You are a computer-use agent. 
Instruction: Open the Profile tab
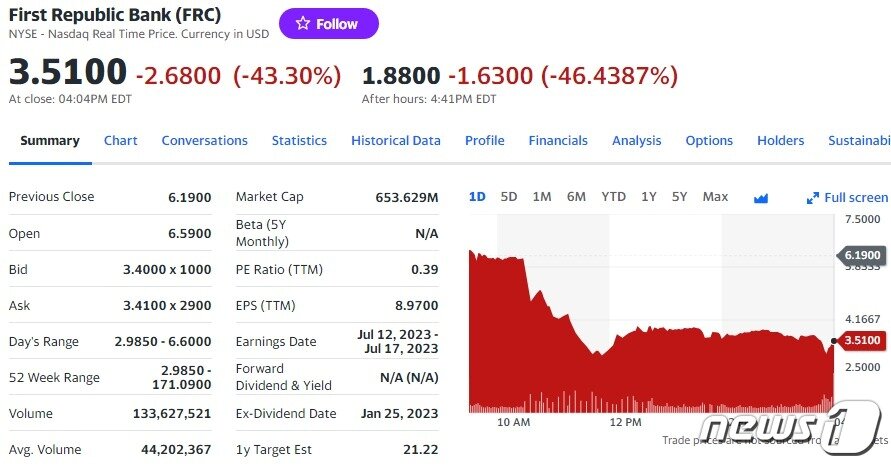pyautogui.click(x=485, y=141)
